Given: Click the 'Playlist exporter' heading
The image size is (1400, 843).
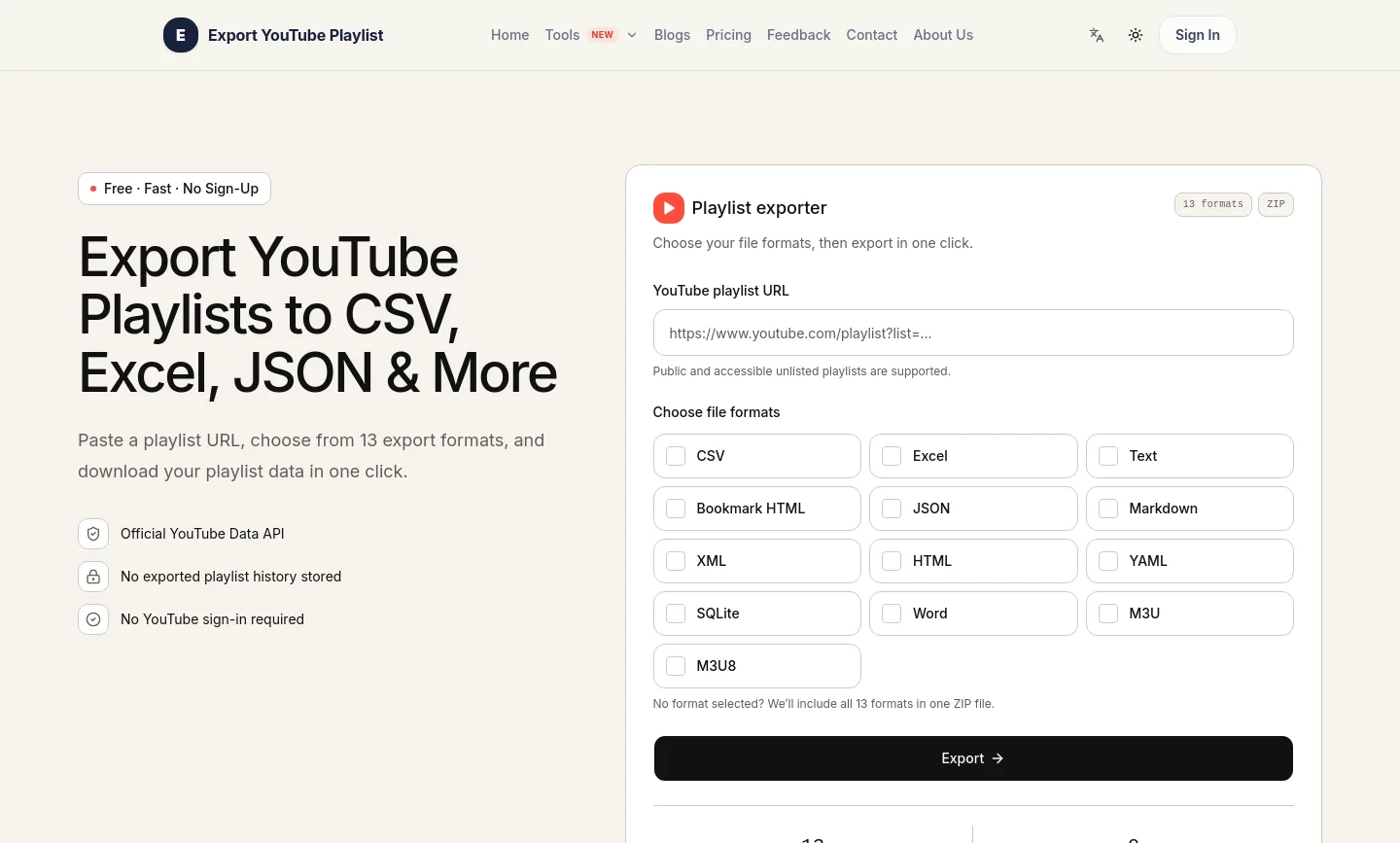Looking at the screenshot, I should tap(759, 208).
